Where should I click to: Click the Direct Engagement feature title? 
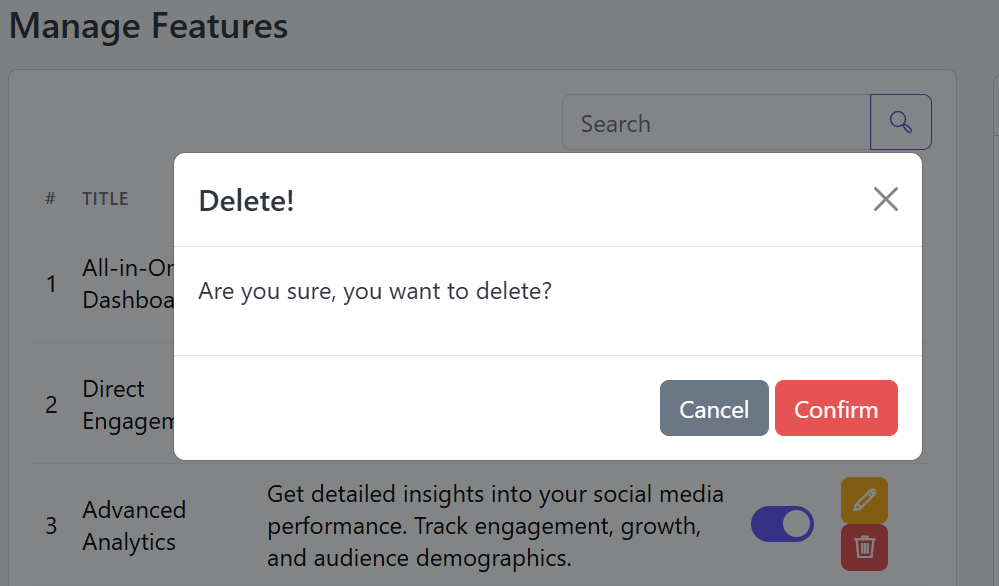pos(127,404)
